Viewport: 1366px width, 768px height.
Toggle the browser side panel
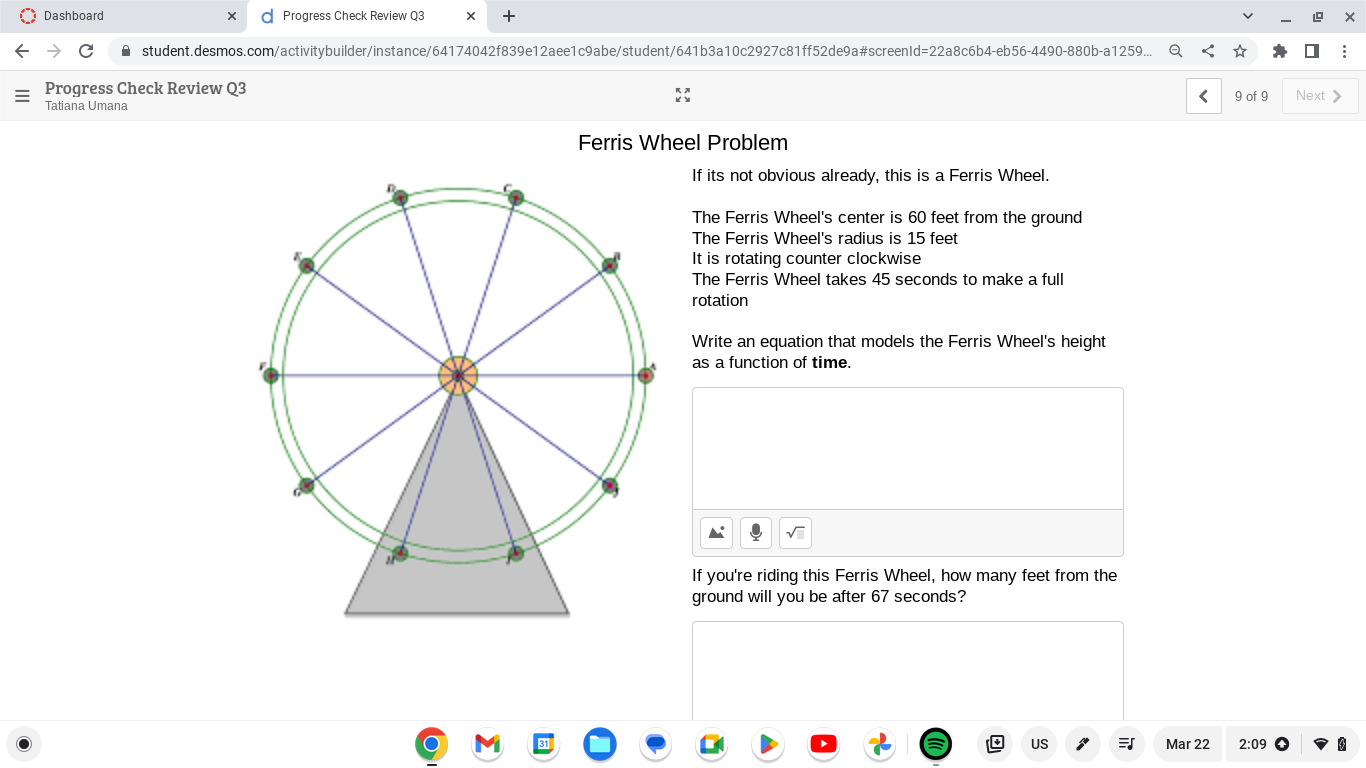click(1312, 51)
